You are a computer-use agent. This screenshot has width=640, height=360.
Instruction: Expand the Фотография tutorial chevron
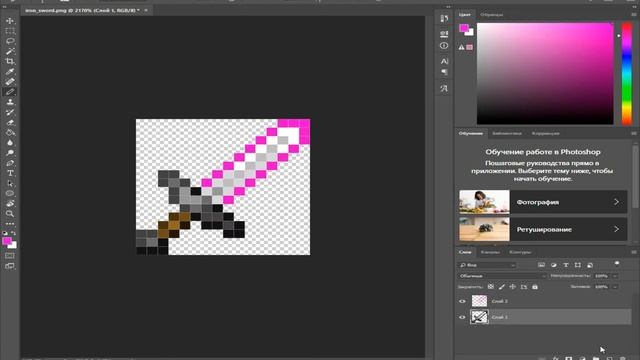616,202
